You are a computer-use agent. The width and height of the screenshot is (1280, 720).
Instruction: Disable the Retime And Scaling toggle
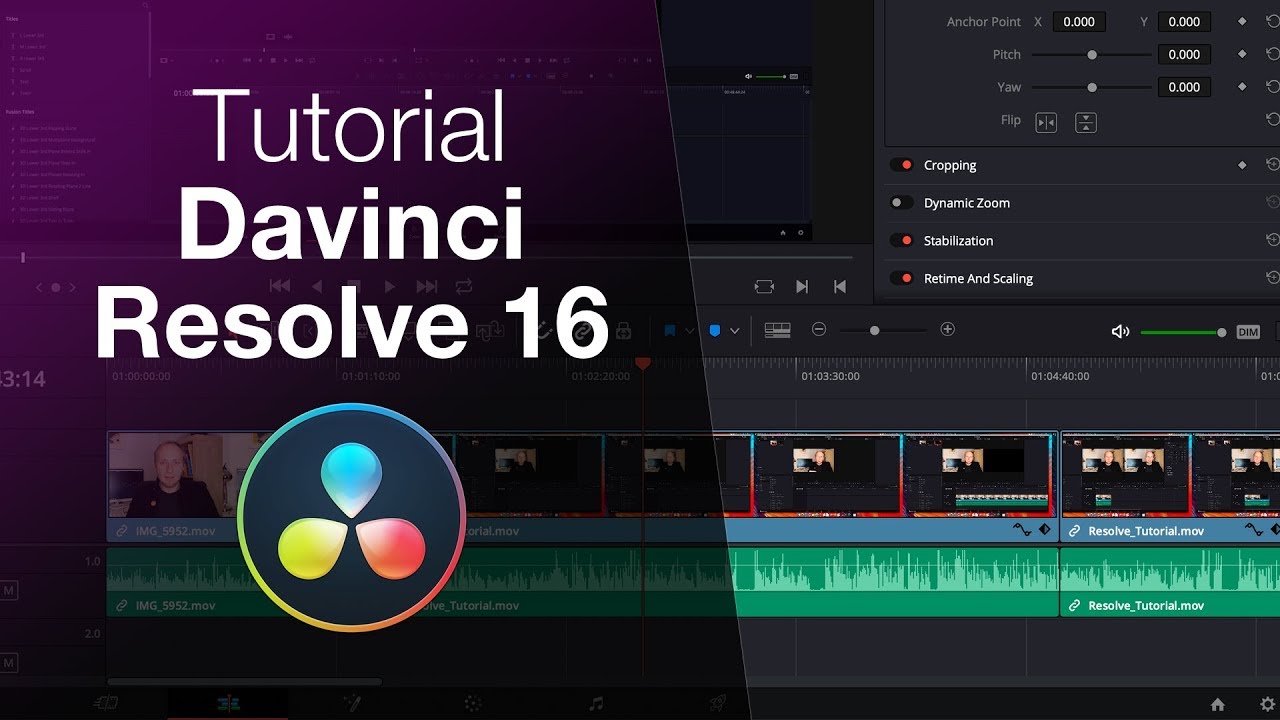902,278
